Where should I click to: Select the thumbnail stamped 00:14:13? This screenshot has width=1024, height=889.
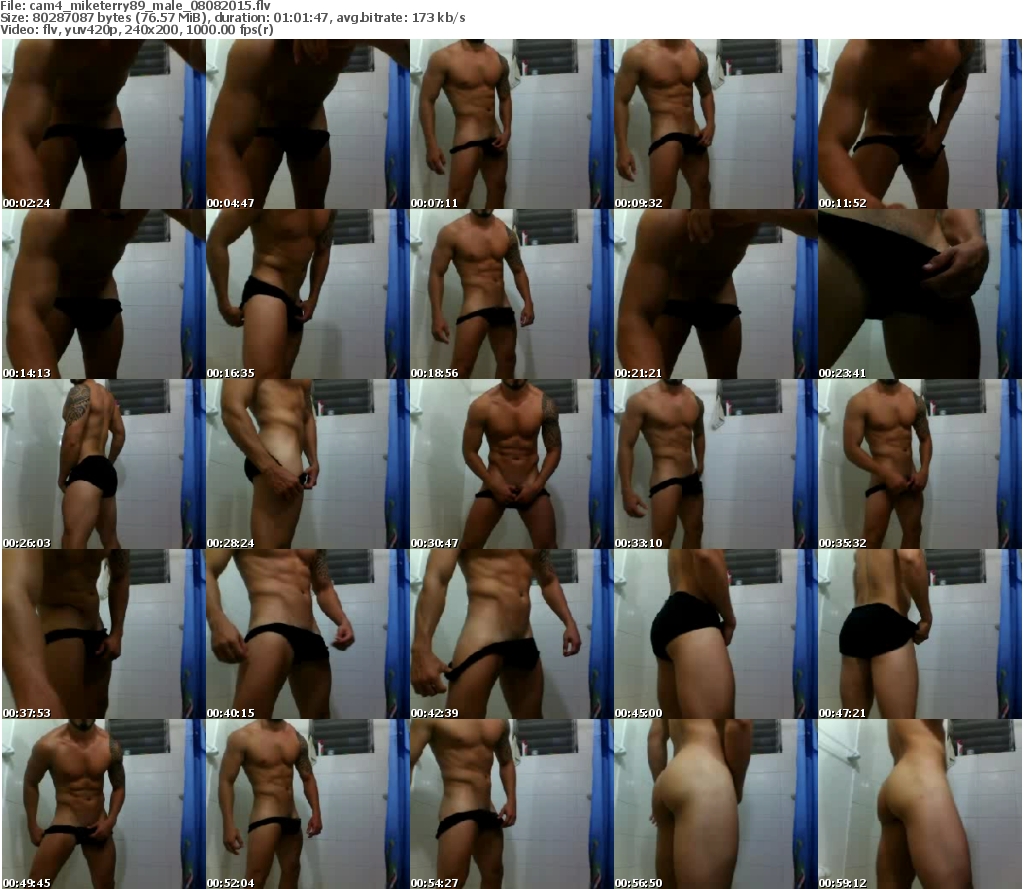point(104,294)
